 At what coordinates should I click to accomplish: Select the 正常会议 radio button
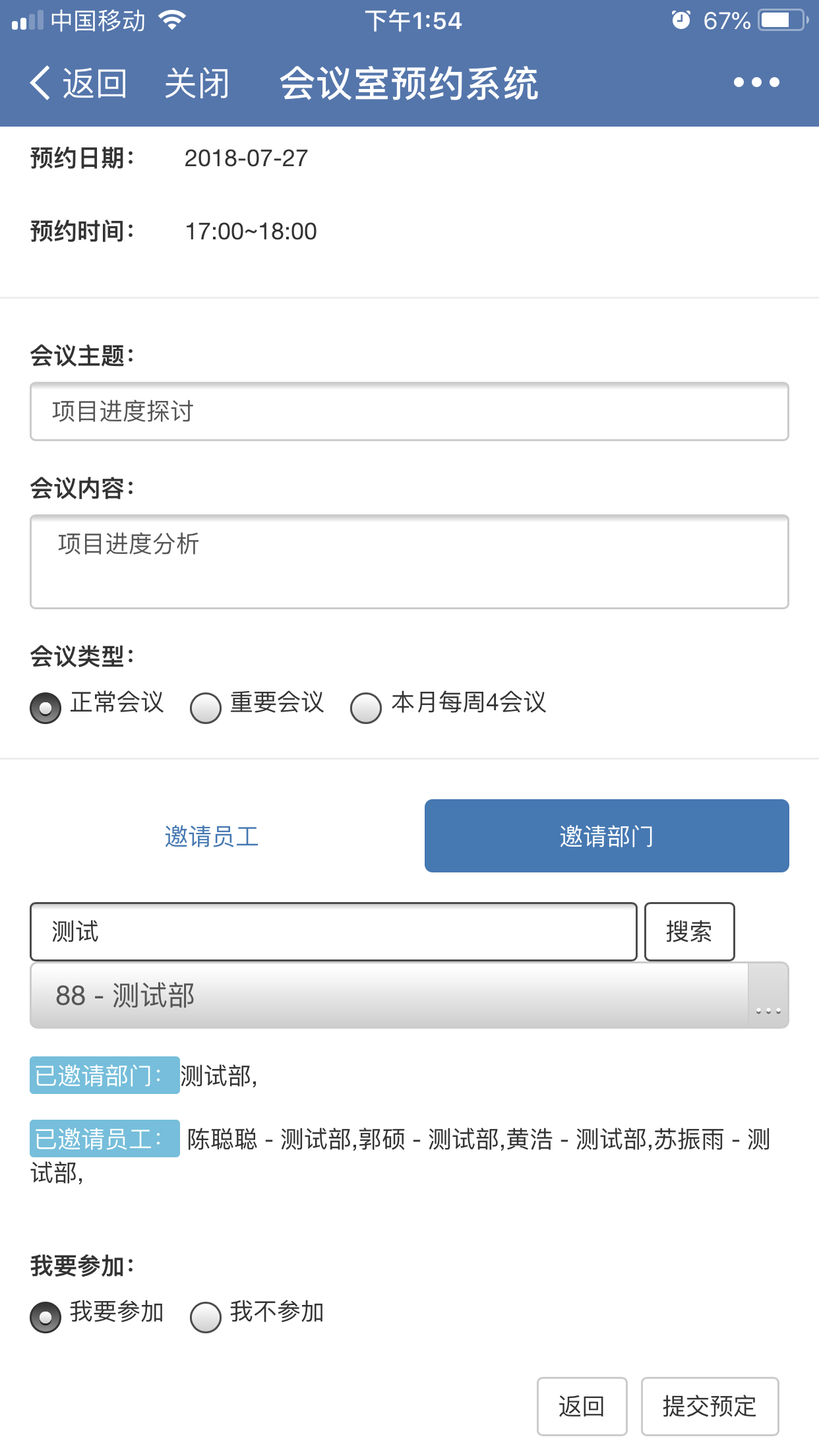tap(45, 708)
